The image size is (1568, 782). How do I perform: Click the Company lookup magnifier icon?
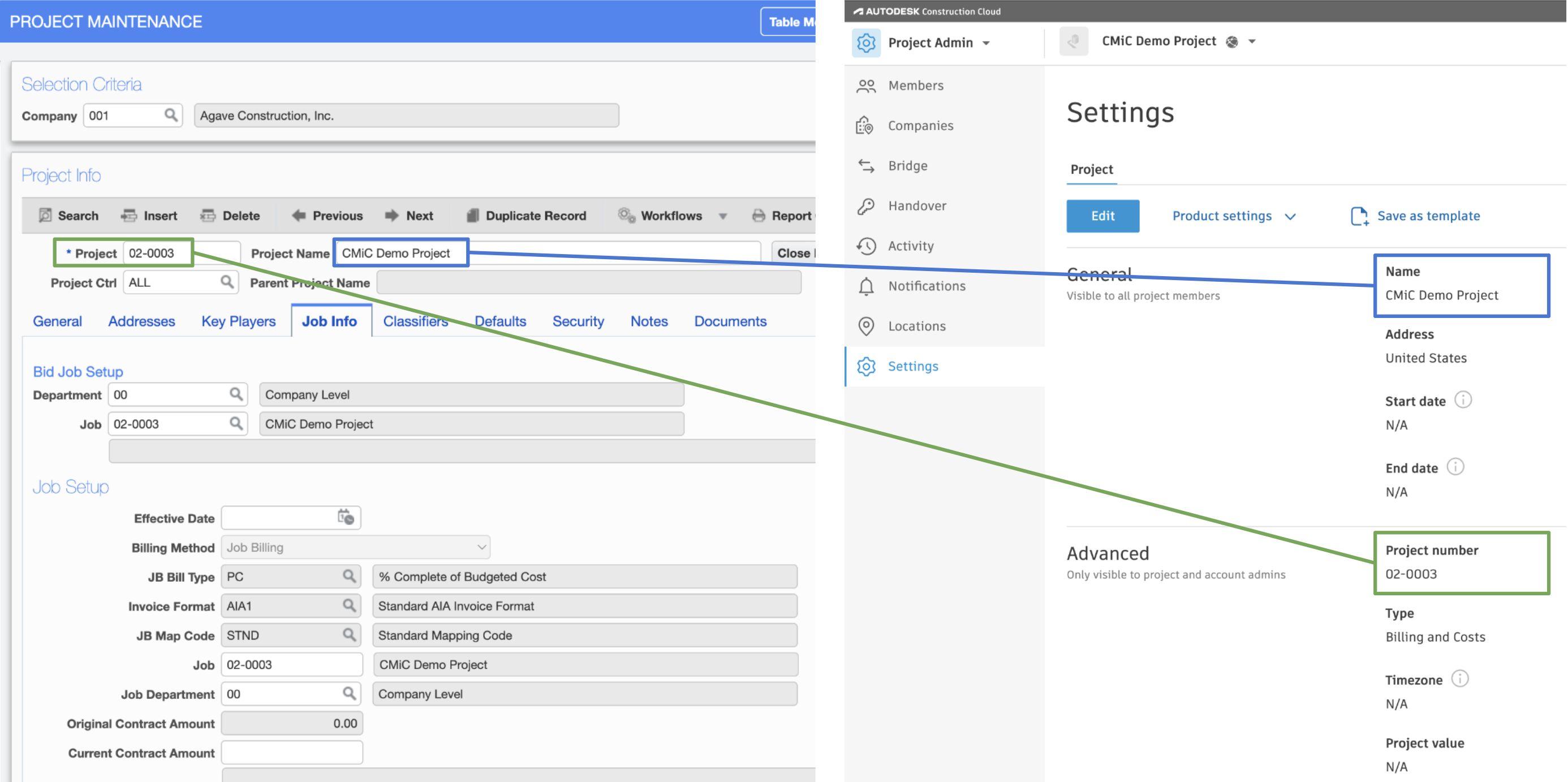[x=171, y=115]
